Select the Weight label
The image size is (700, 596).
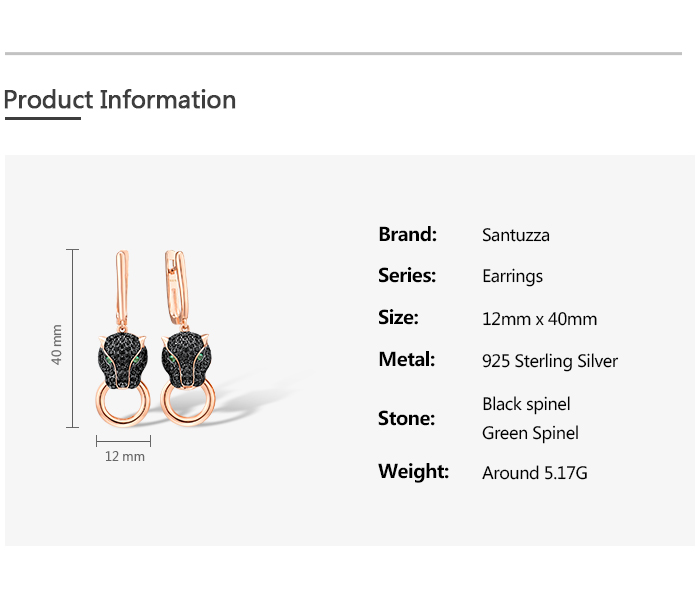pos(413,471)
